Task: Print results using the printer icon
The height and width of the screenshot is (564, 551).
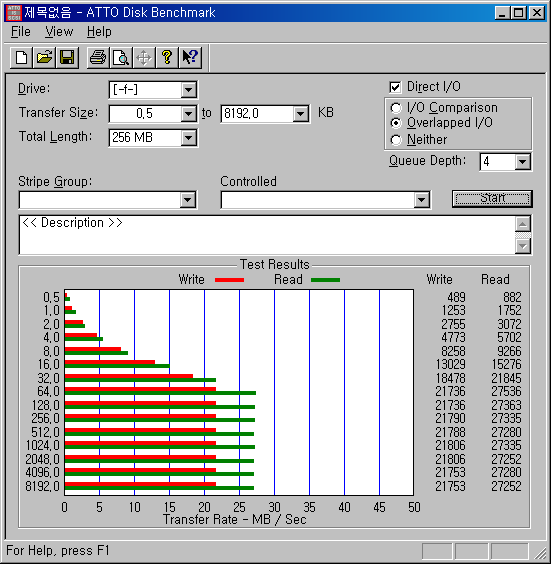Action: (x=98, y=58)
